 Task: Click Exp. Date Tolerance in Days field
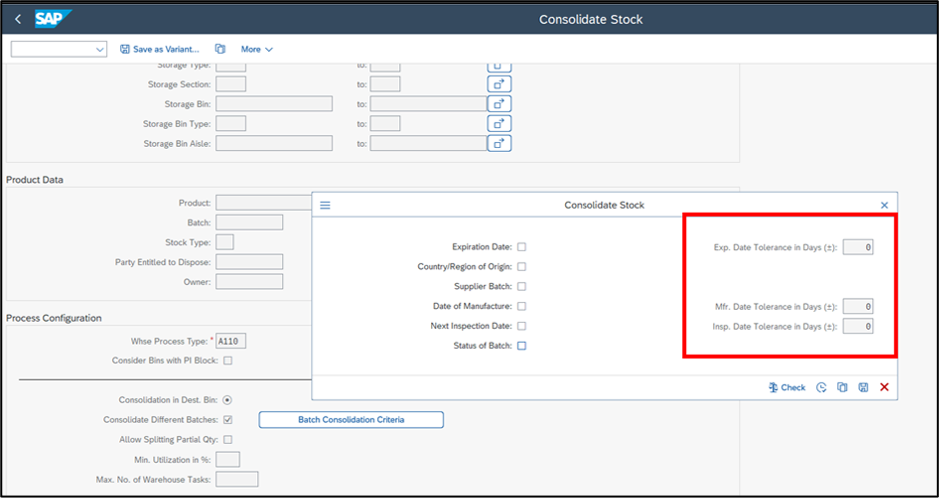tap(858, 247)
